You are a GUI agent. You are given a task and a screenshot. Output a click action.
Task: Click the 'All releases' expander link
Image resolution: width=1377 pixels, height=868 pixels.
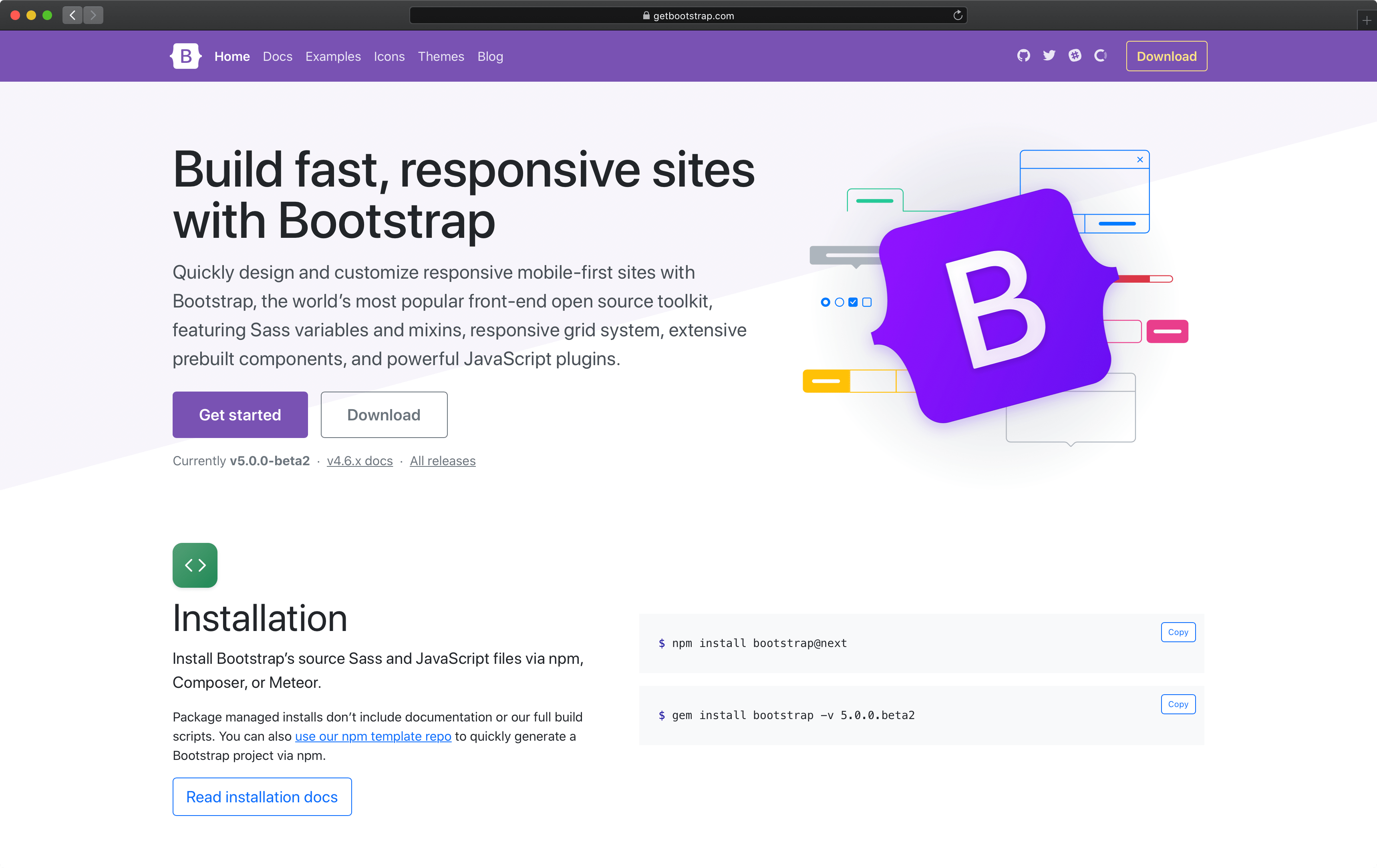(x=443, y=460)
